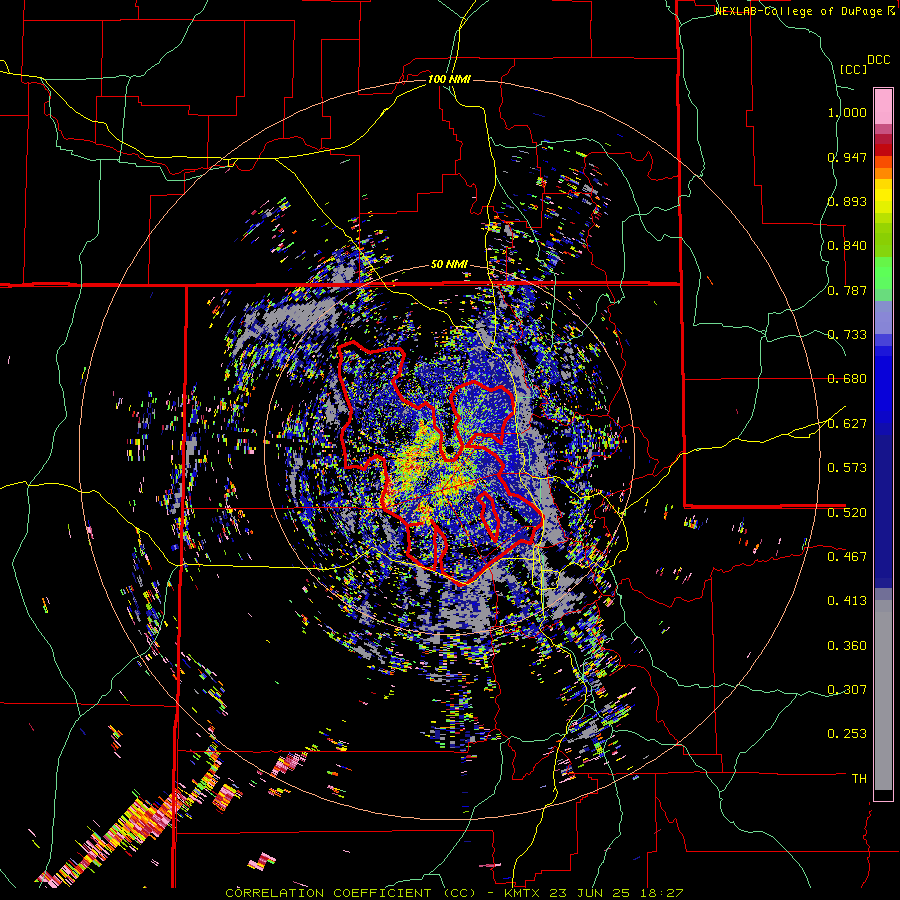Click the 0.627 legend value
900x900 pixels.
847,424
